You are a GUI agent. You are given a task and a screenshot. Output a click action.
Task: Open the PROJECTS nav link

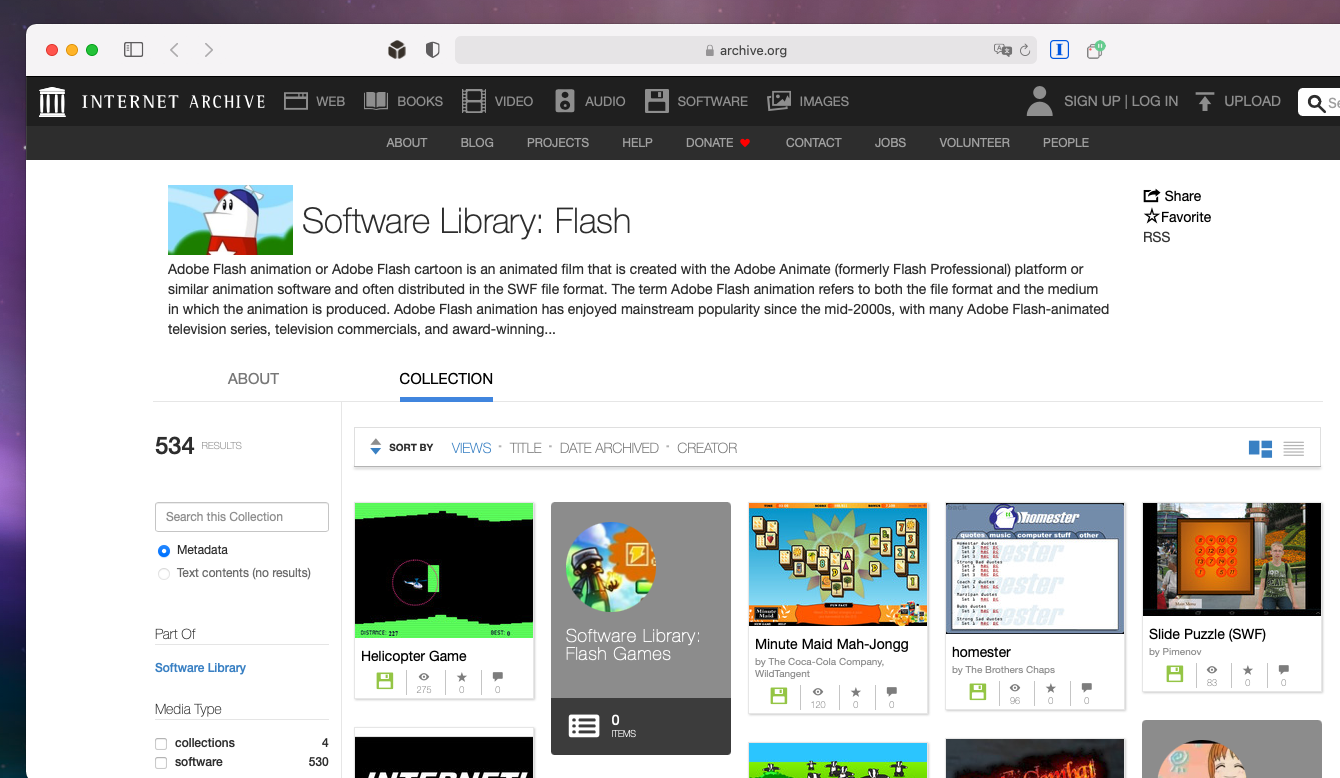pos(558,143)
